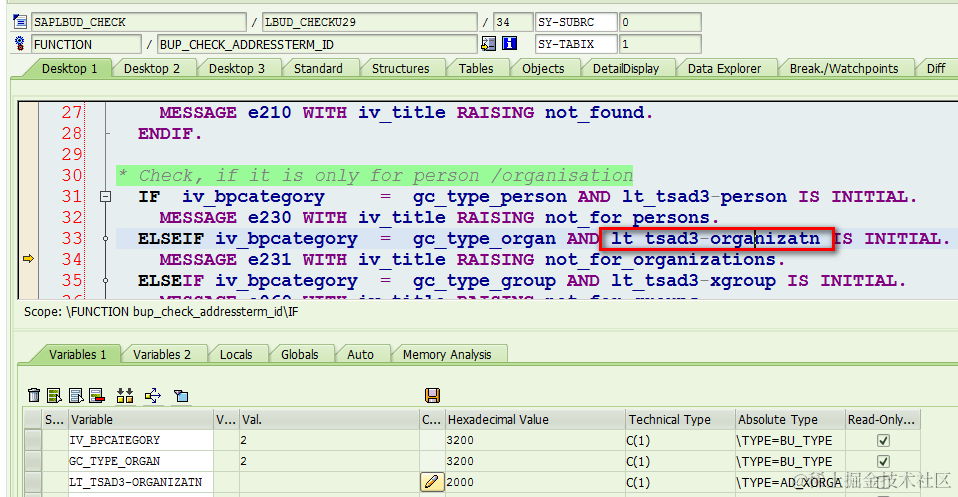This screenshot has width=958, height=497.
Task: Open the Standard tab
Action: pyautogui.click(x=318, y=68)
